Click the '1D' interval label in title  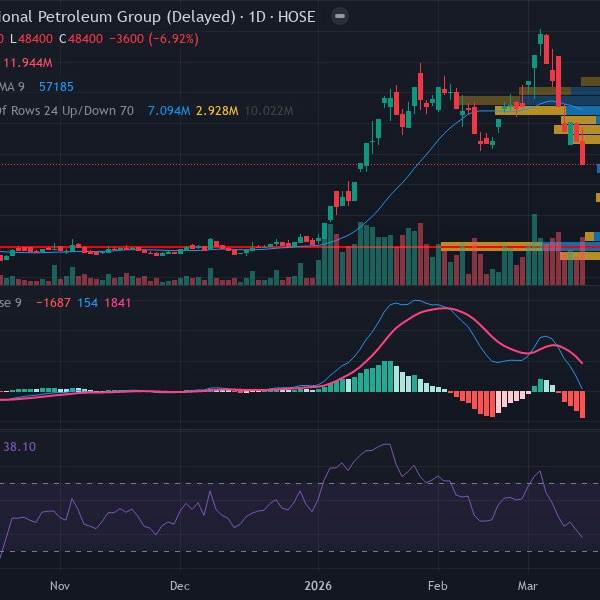(257, 17)
